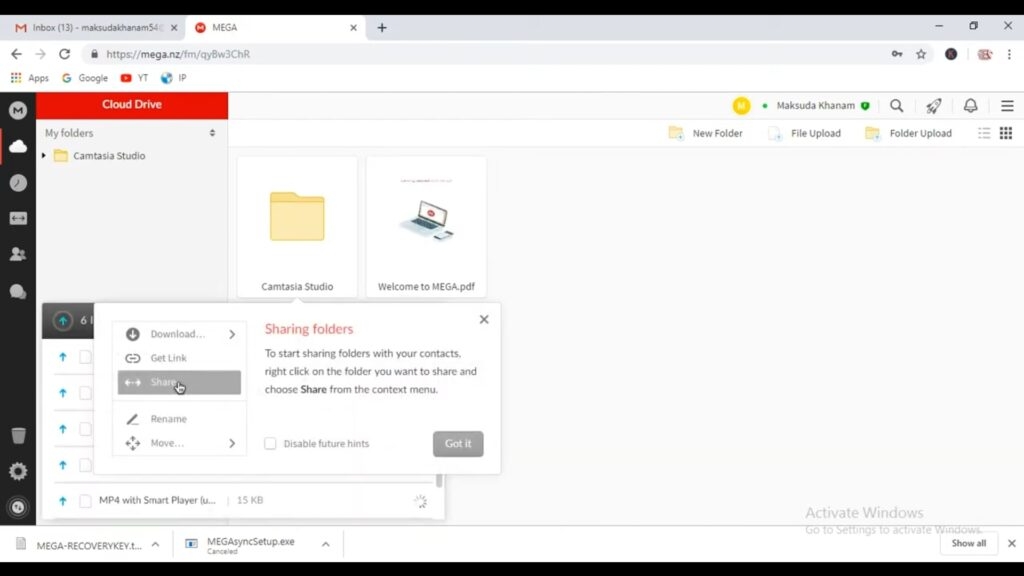This screenshot has height=576, width=1024.
Task: Open the IP bookmark
Action: pyautogui.click(x=174, y=78)
